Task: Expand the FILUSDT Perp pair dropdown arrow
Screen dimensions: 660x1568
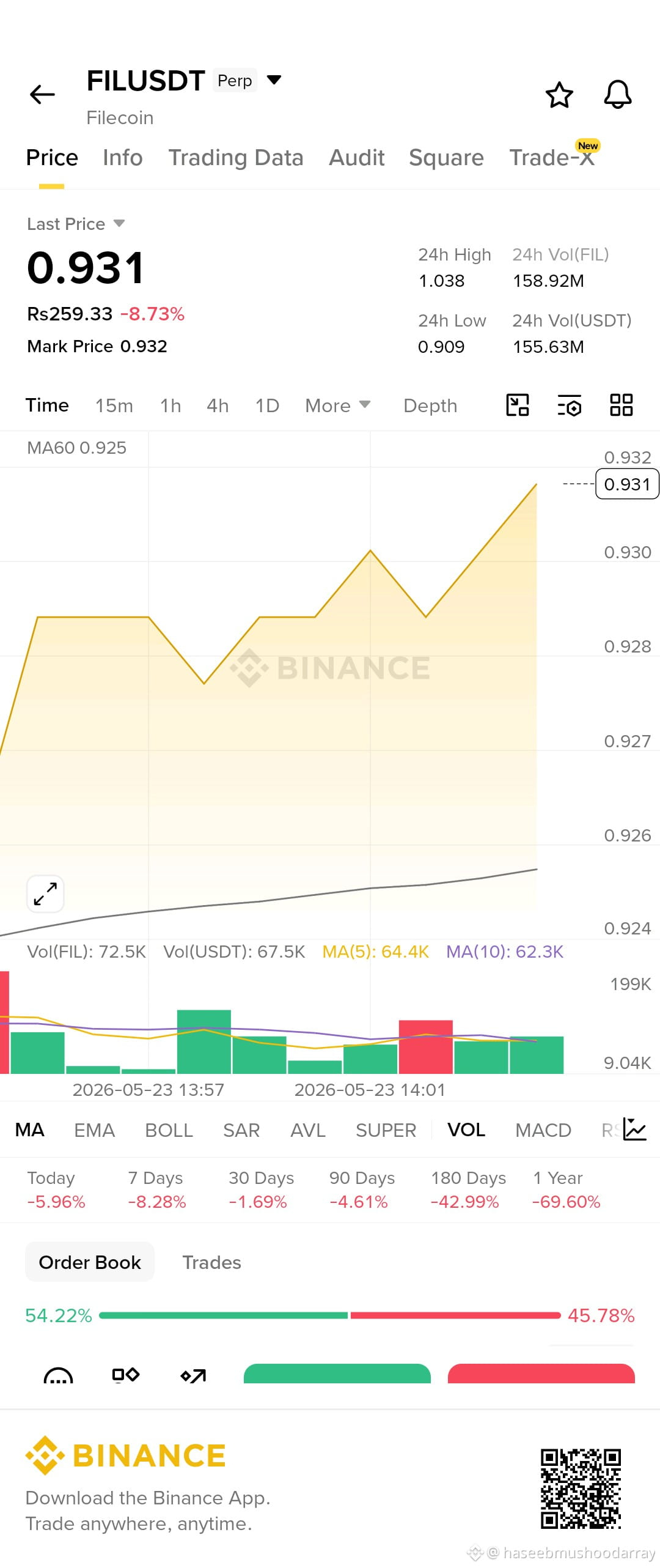Action: pyautogui.click(x=274, y=80)
